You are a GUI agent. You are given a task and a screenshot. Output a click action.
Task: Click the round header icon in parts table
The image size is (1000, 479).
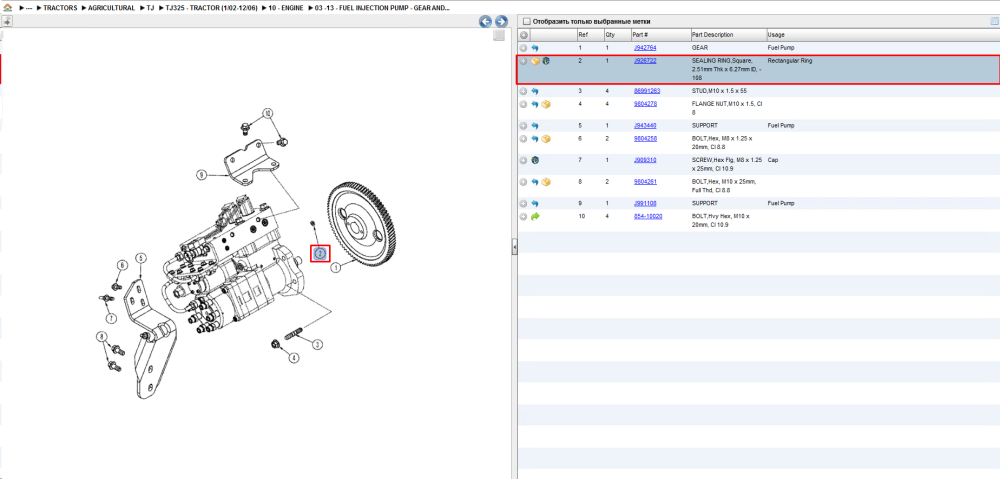[524, 35]
